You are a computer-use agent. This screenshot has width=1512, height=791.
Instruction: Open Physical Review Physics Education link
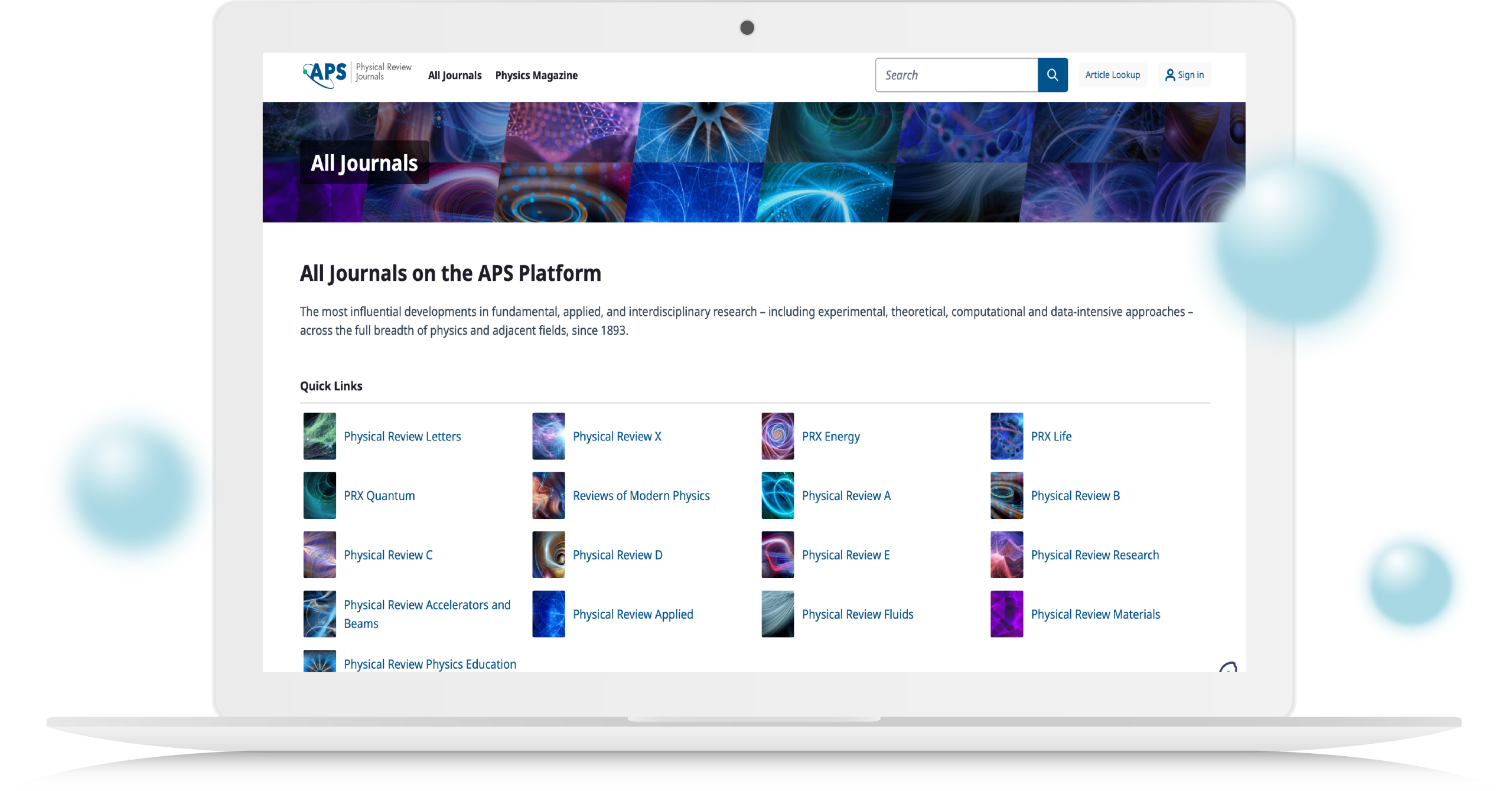pyautogui.click(x=429, y=664)
